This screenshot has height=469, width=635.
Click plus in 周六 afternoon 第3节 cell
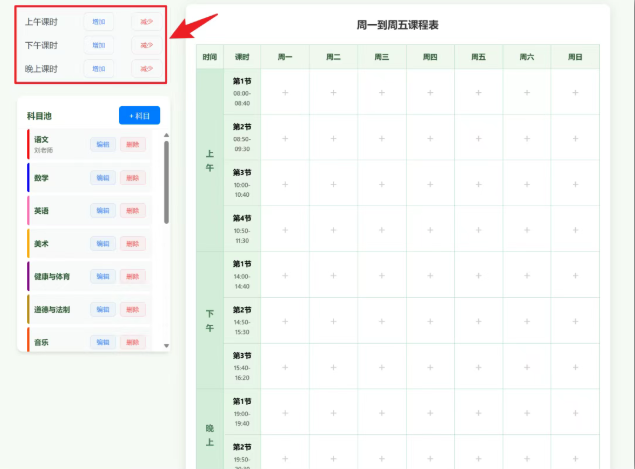click(x=527, y=366)
